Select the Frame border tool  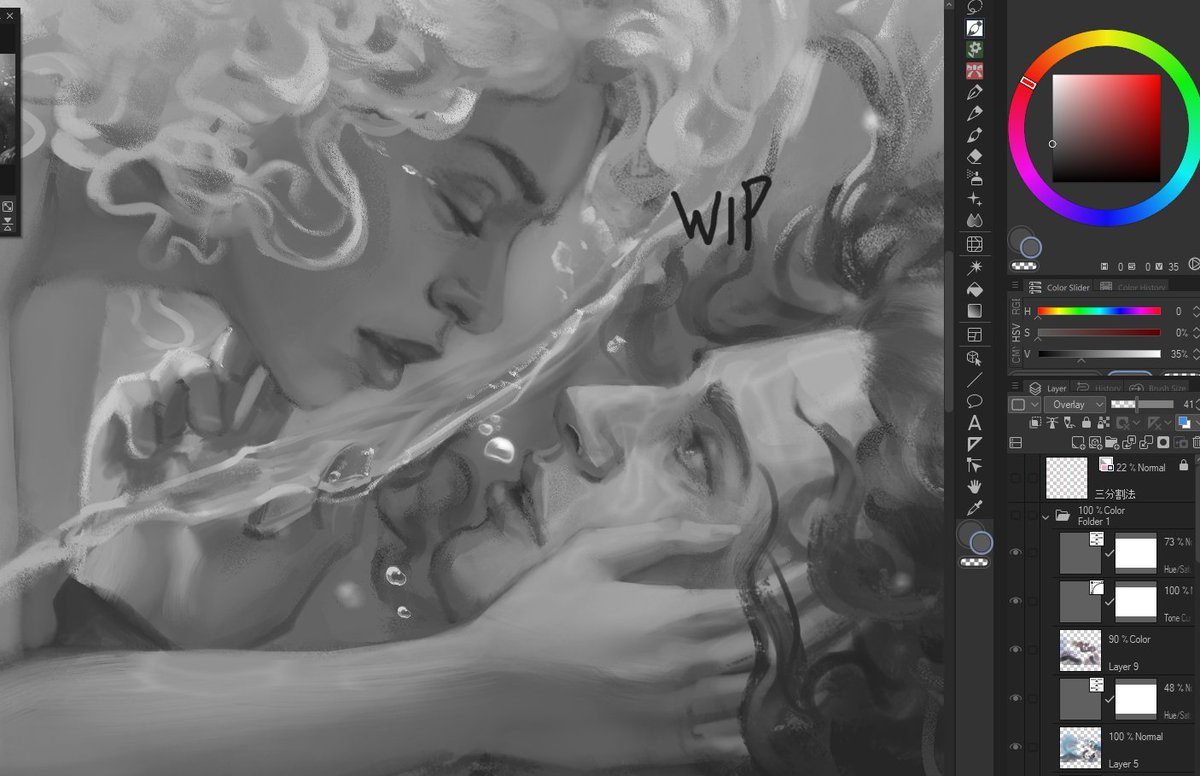tap(975, 335)
